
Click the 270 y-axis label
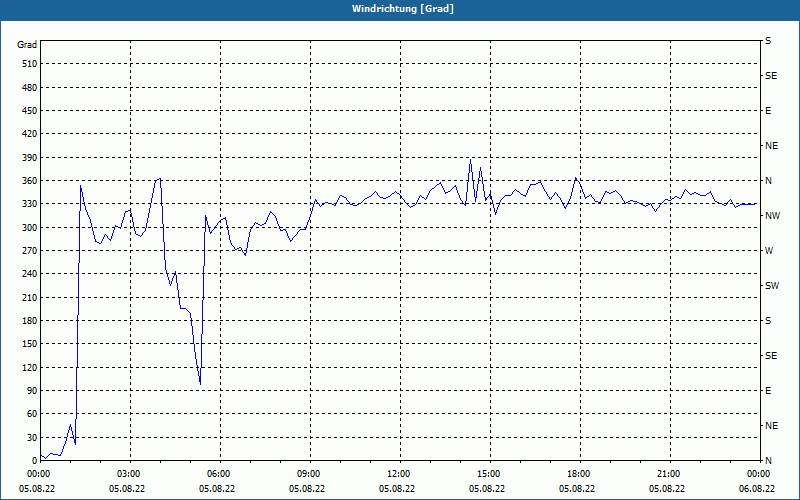(x=30, y=251)
